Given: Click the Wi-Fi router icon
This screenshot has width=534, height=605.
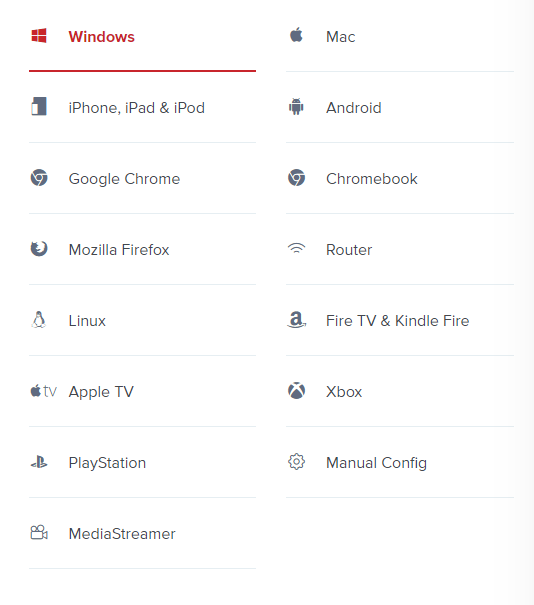Looking at the screenshot, I should click(x=296, y=248).
